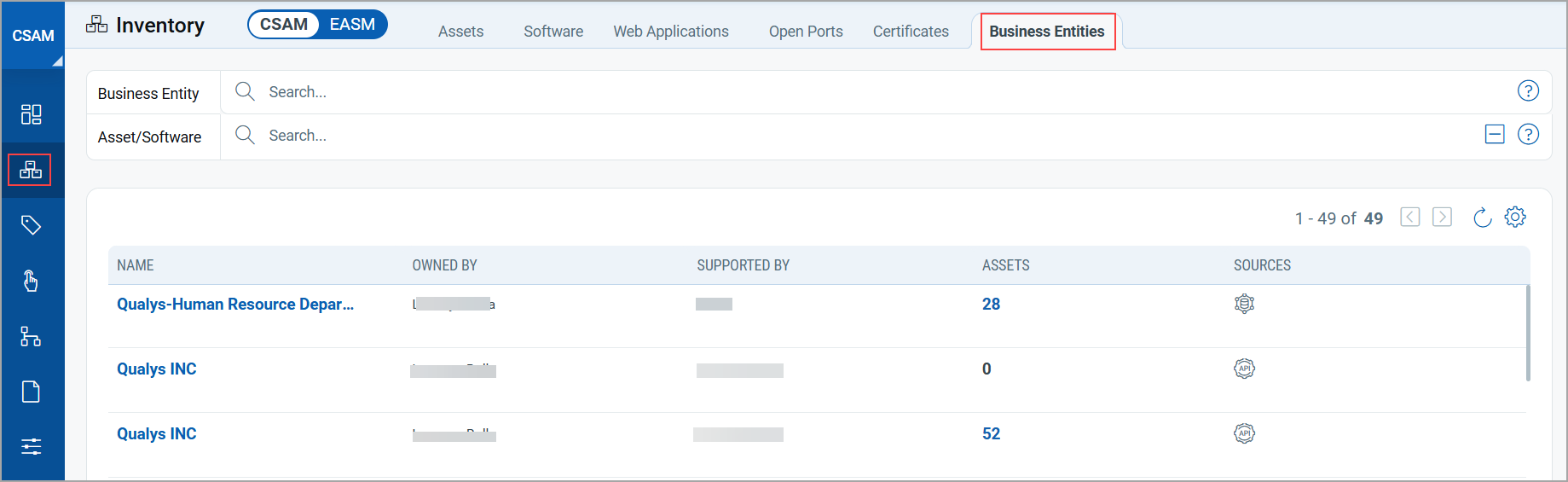Screen dimensions: 1568x482
Task: Open the CSAM module picker
Action: point(33,36)
